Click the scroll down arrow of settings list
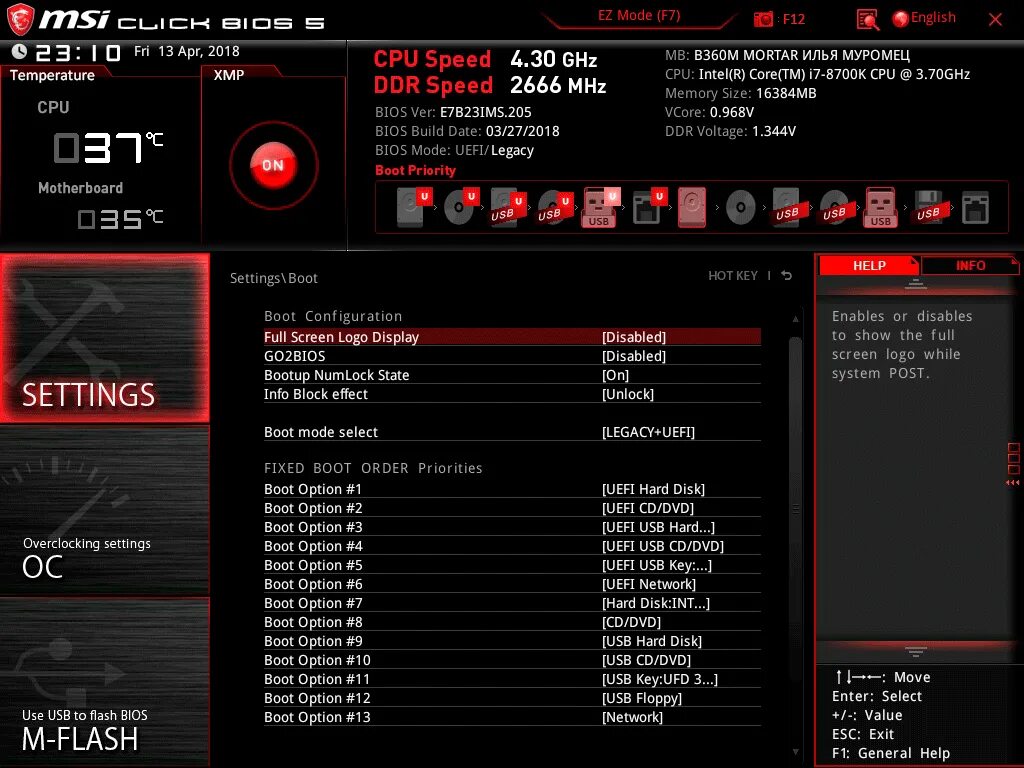This screenshot has width=1024, height=768. 795,752
